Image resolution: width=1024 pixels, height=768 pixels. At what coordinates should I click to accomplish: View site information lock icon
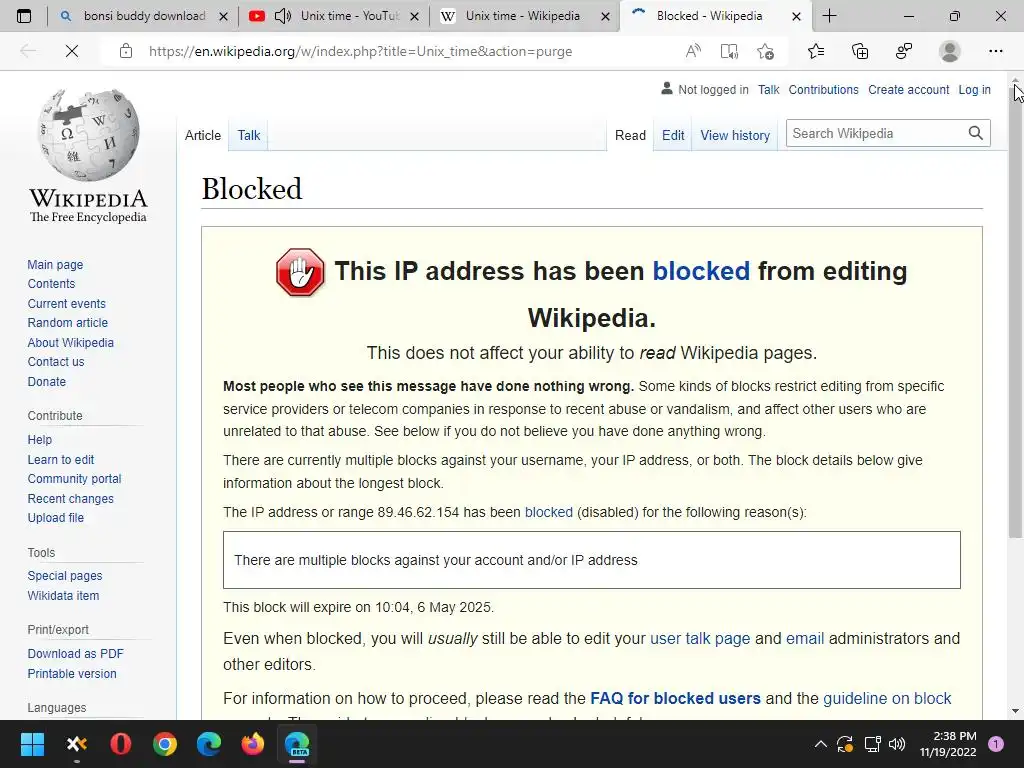click(x=126, y=51)
